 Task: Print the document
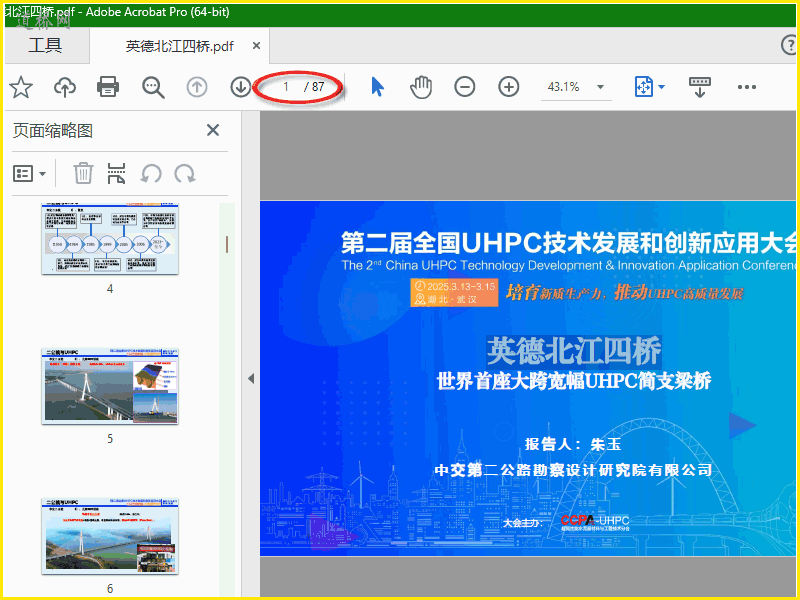[x=108, y=87]
